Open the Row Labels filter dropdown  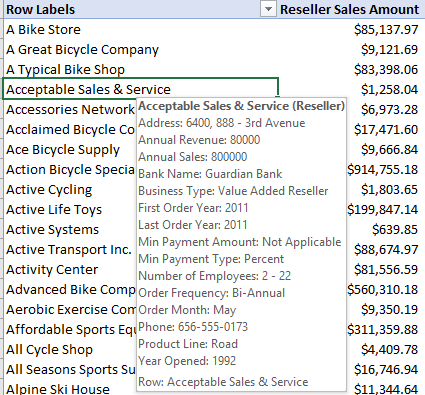click(268, 9)
